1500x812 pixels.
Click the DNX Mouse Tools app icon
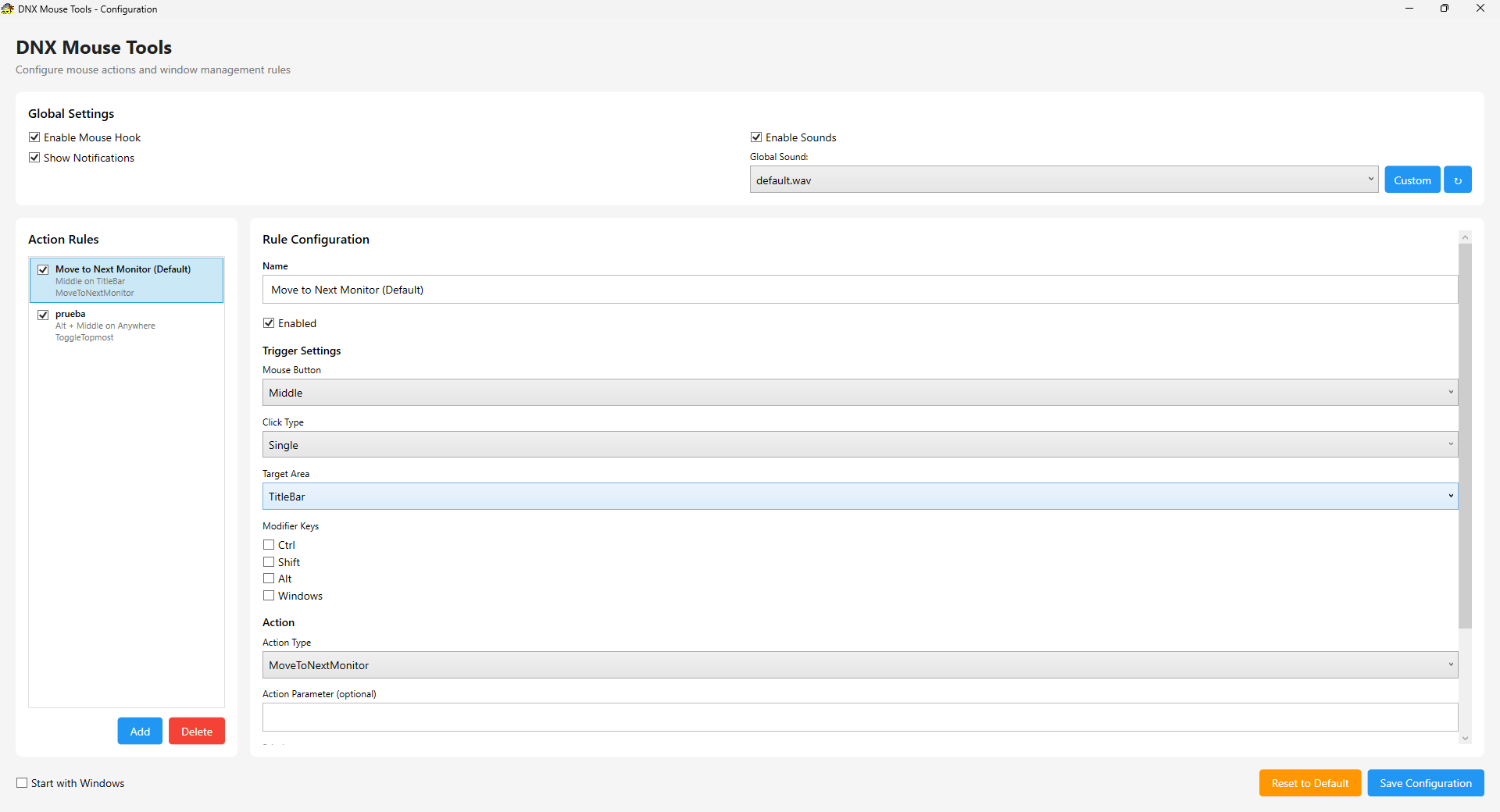tap(8, 9)
